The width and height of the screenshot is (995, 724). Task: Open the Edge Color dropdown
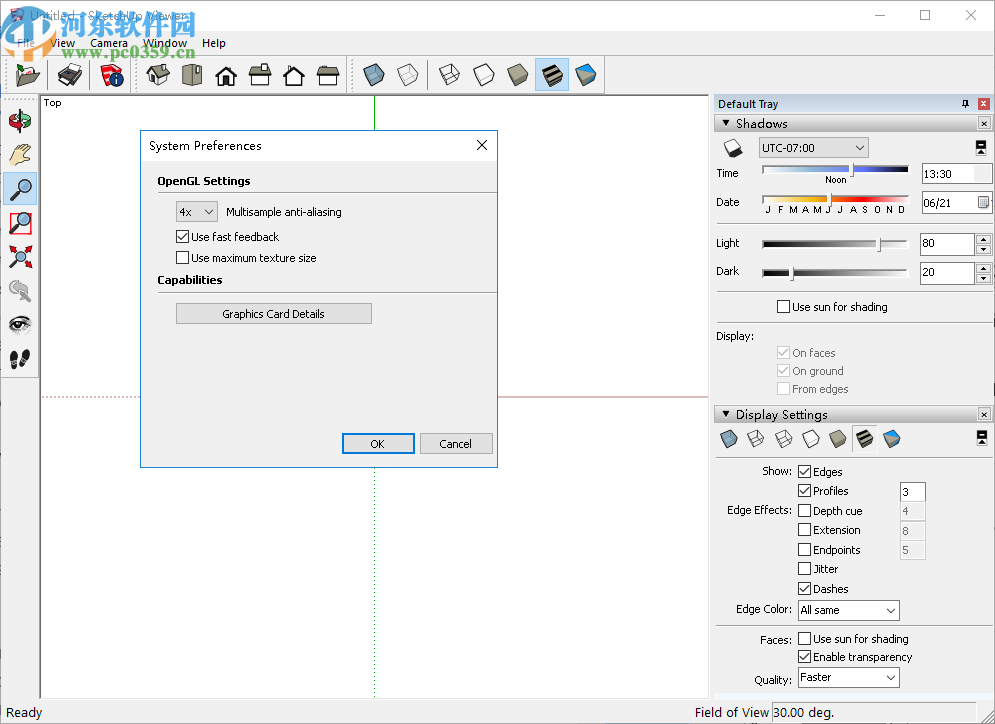point(847,610)
